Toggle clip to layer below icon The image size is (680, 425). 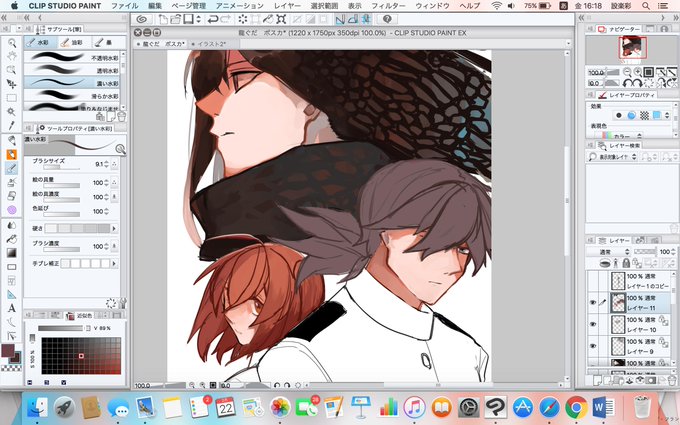pyautogui.click(x=604, y=263)
